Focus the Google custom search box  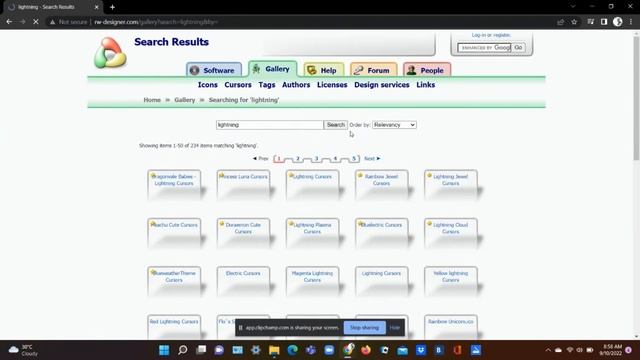pos(484,48)
